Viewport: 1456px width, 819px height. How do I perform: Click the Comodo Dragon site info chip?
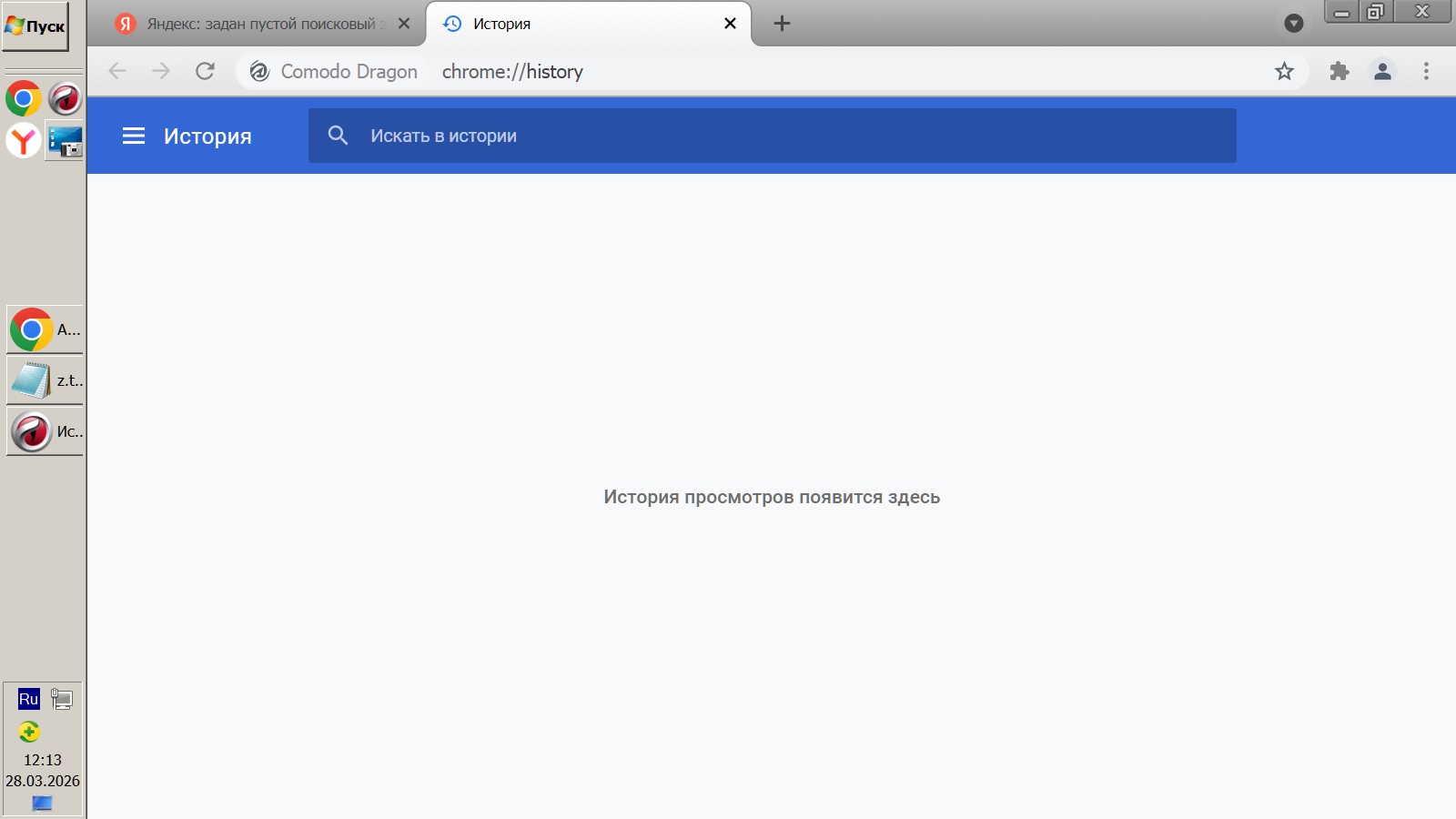[333, 71]
